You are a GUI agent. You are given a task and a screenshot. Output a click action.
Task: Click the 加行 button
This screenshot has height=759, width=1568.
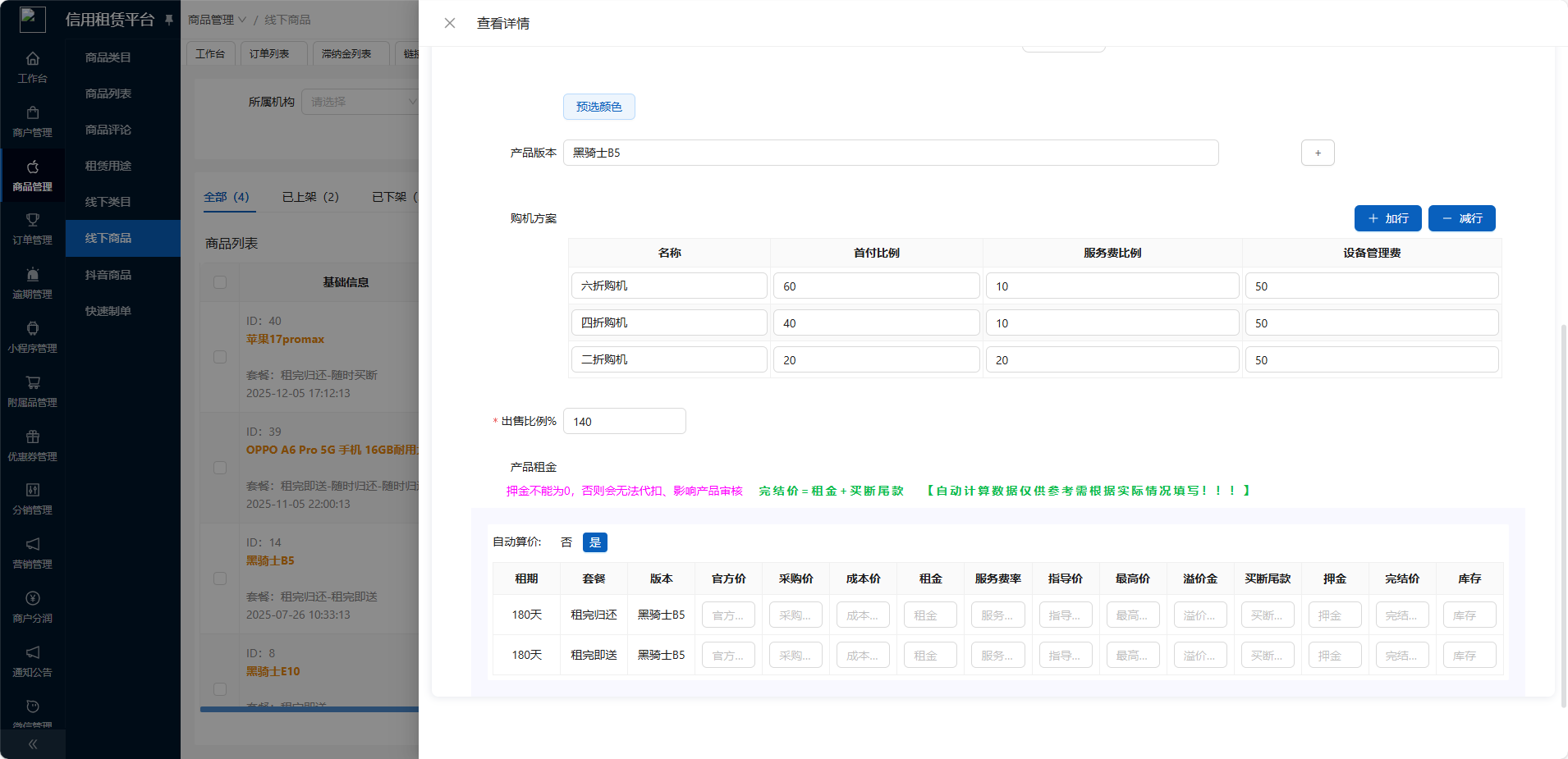(x=1387, y=218)
